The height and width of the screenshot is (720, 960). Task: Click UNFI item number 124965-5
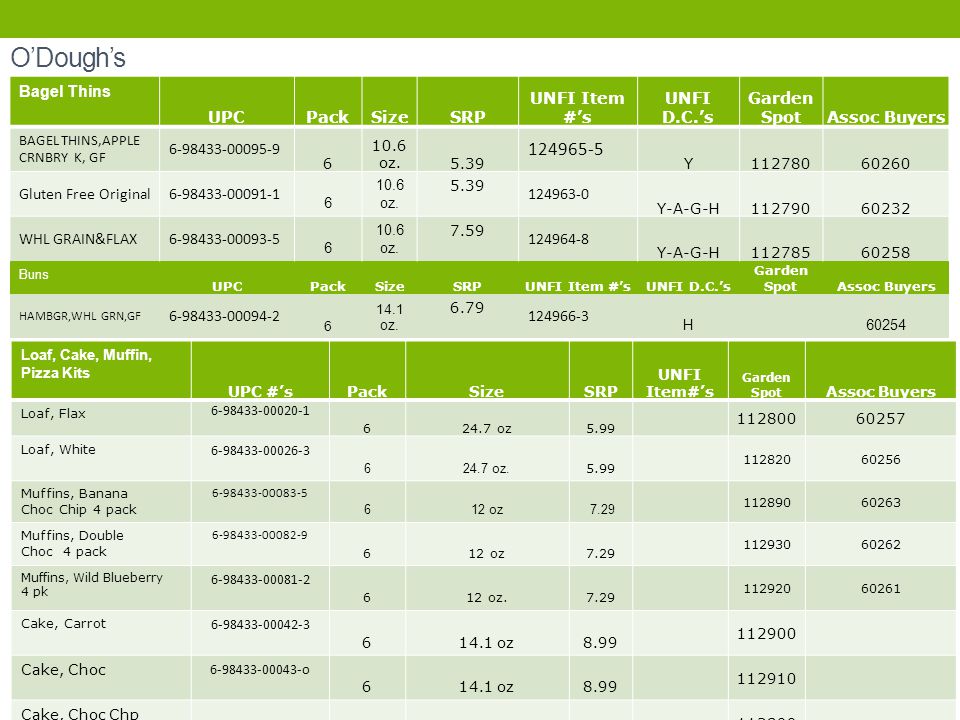click(x=566, y=149)
